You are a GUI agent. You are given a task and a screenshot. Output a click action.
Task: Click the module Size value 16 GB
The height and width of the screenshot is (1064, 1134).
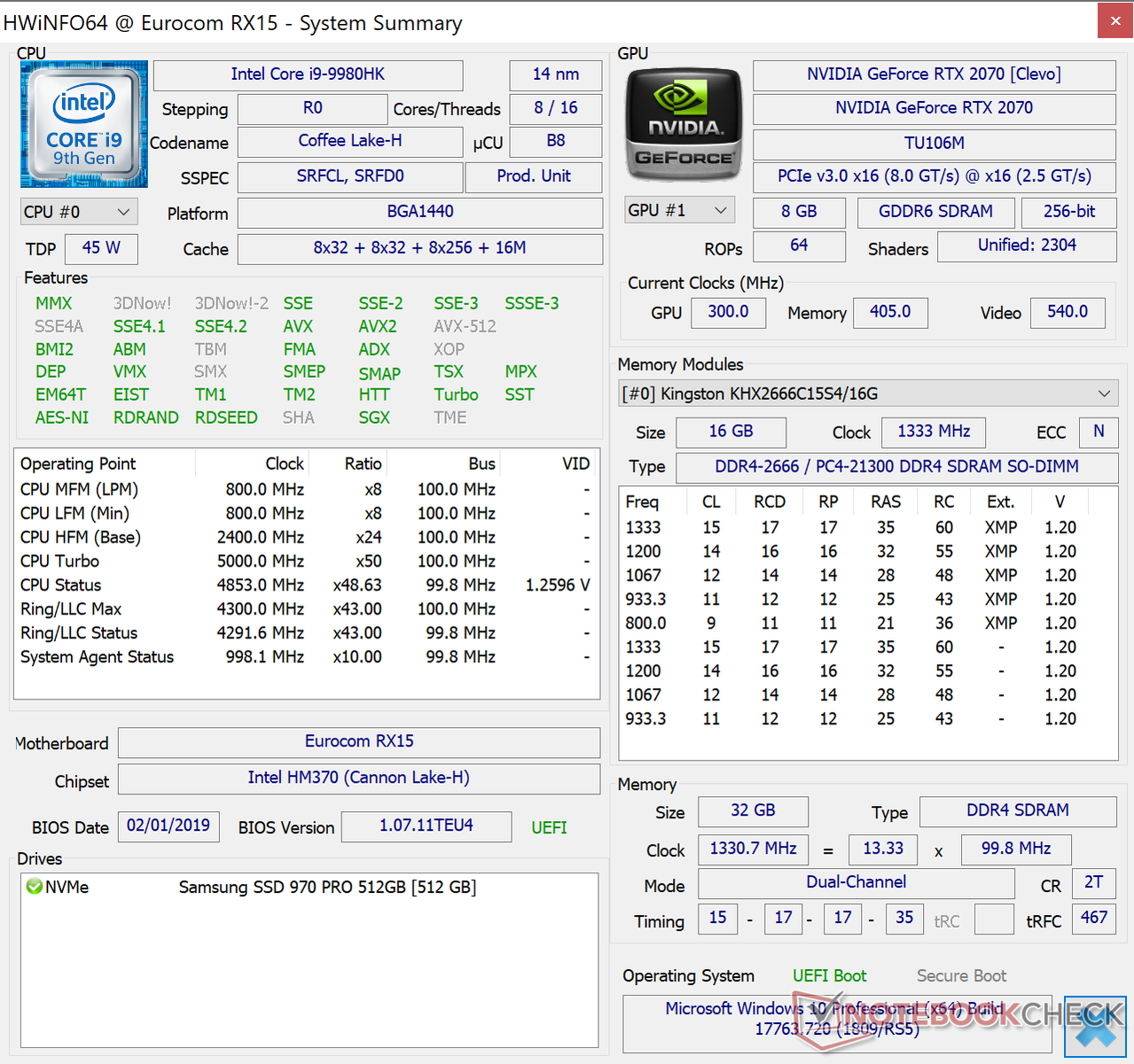pyautogui.click(x=731, y=432)
